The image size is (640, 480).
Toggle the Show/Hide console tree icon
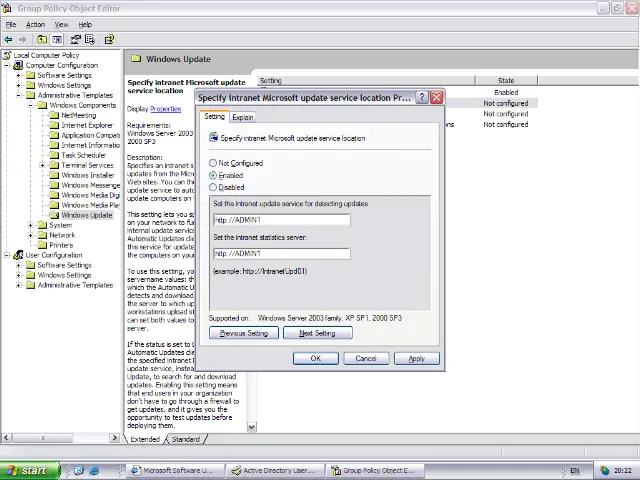[x=57, y=40]
